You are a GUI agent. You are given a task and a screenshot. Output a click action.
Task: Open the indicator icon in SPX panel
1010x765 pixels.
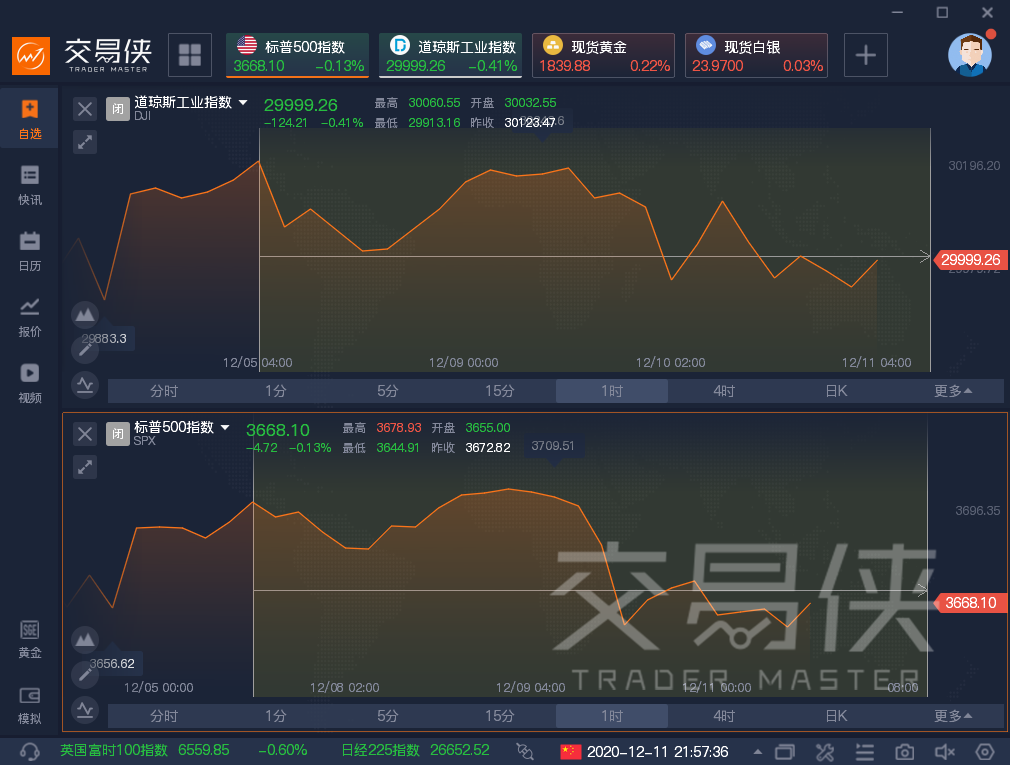85,710
